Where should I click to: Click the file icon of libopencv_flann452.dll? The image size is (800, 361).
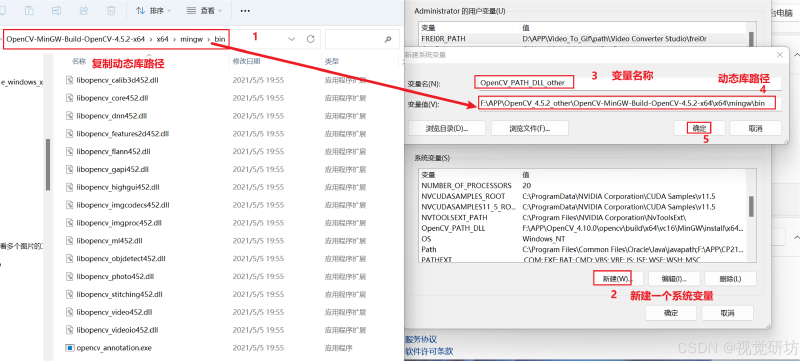click(x=70, y=151)
